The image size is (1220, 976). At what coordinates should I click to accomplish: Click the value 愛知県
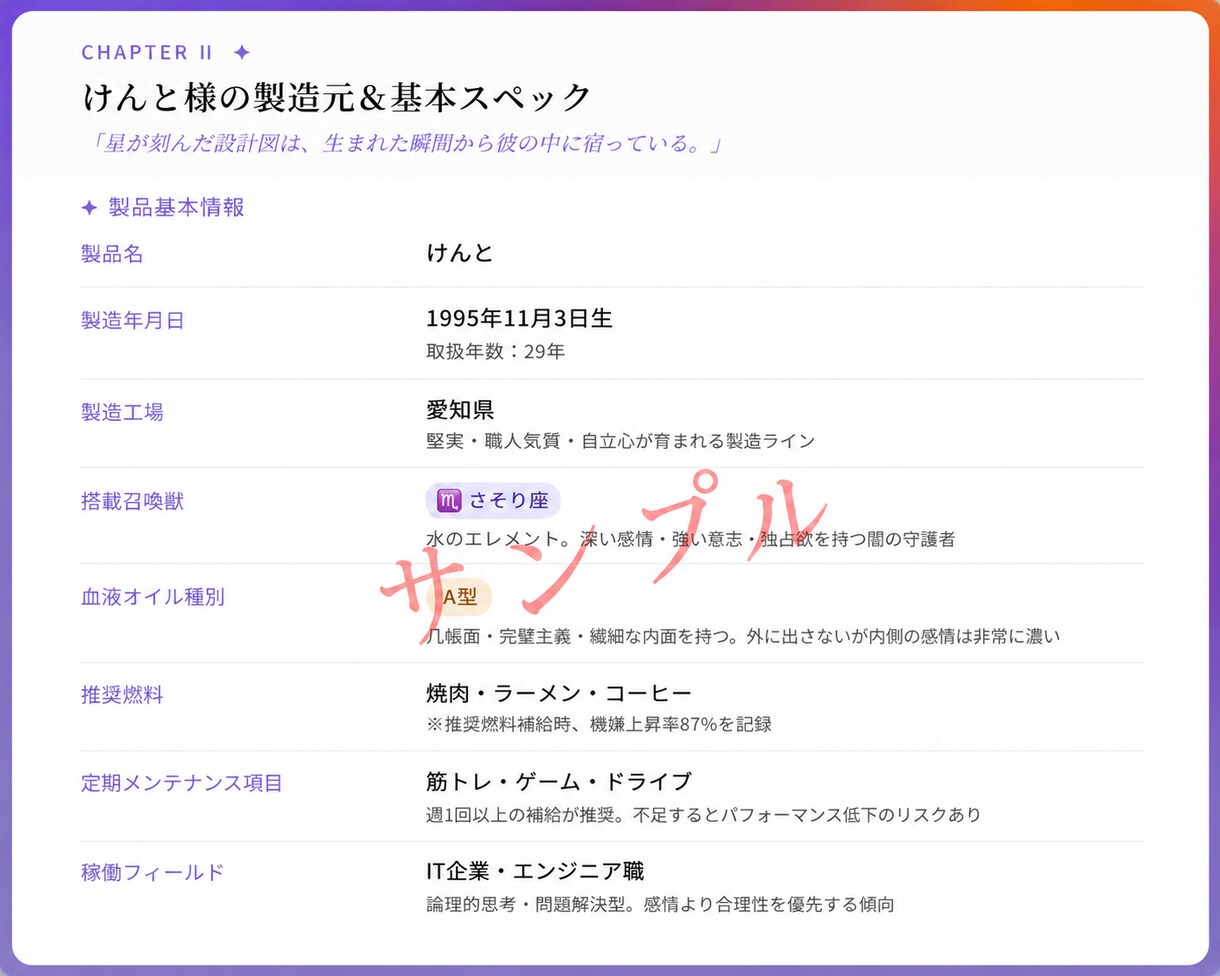click(460, 410)
